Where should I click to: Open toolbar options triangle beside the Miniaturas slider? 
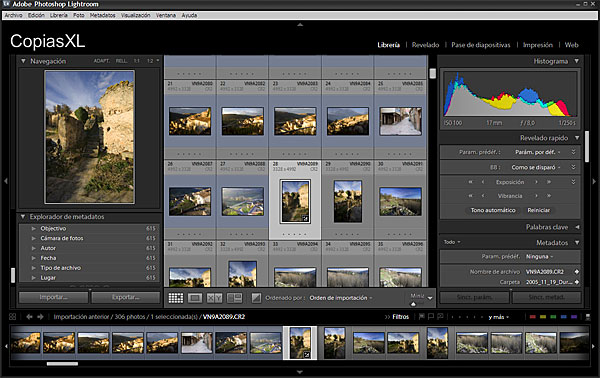click(x=430, y=298)
